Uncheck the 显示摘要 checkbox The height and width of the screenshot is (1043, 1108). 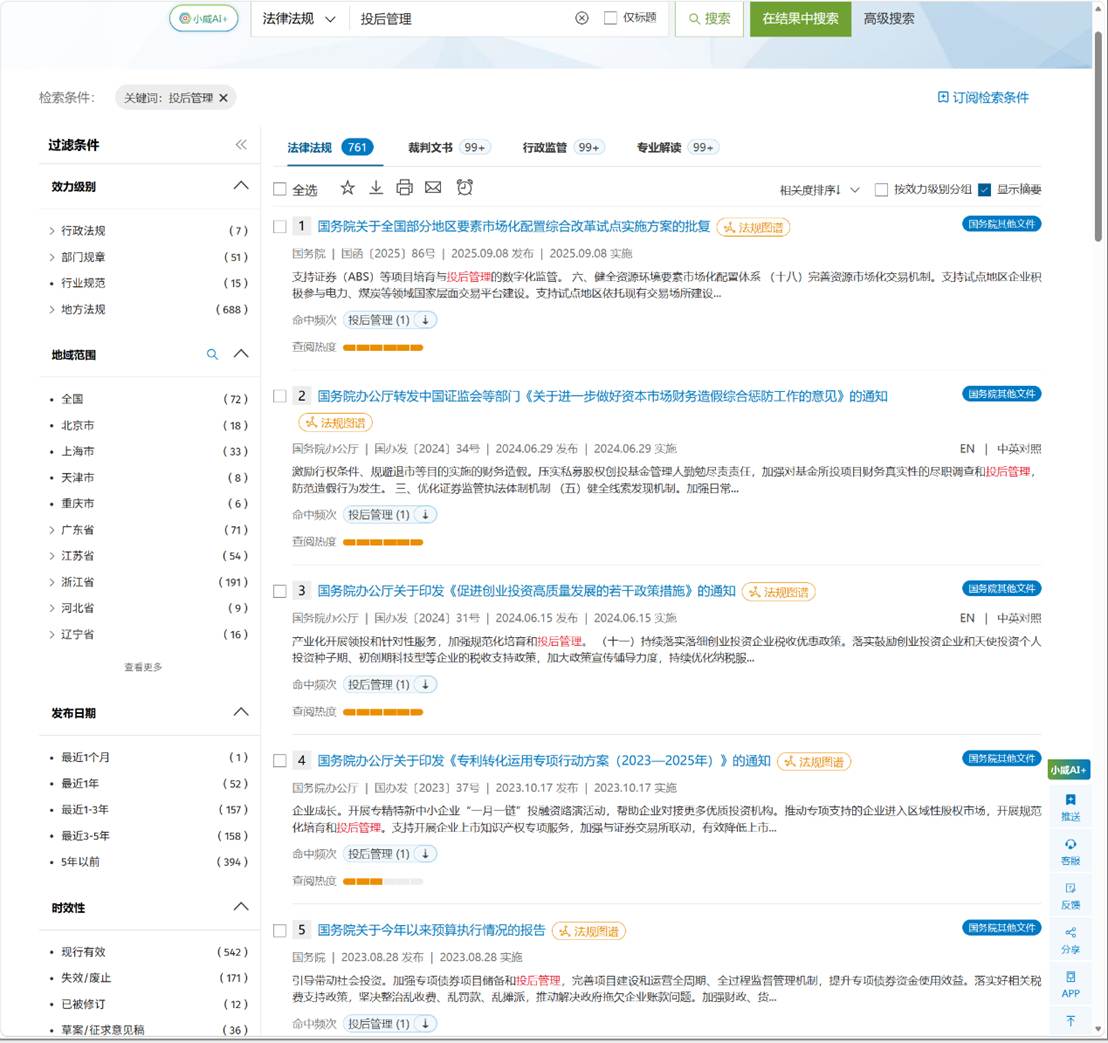coord(984,189)
